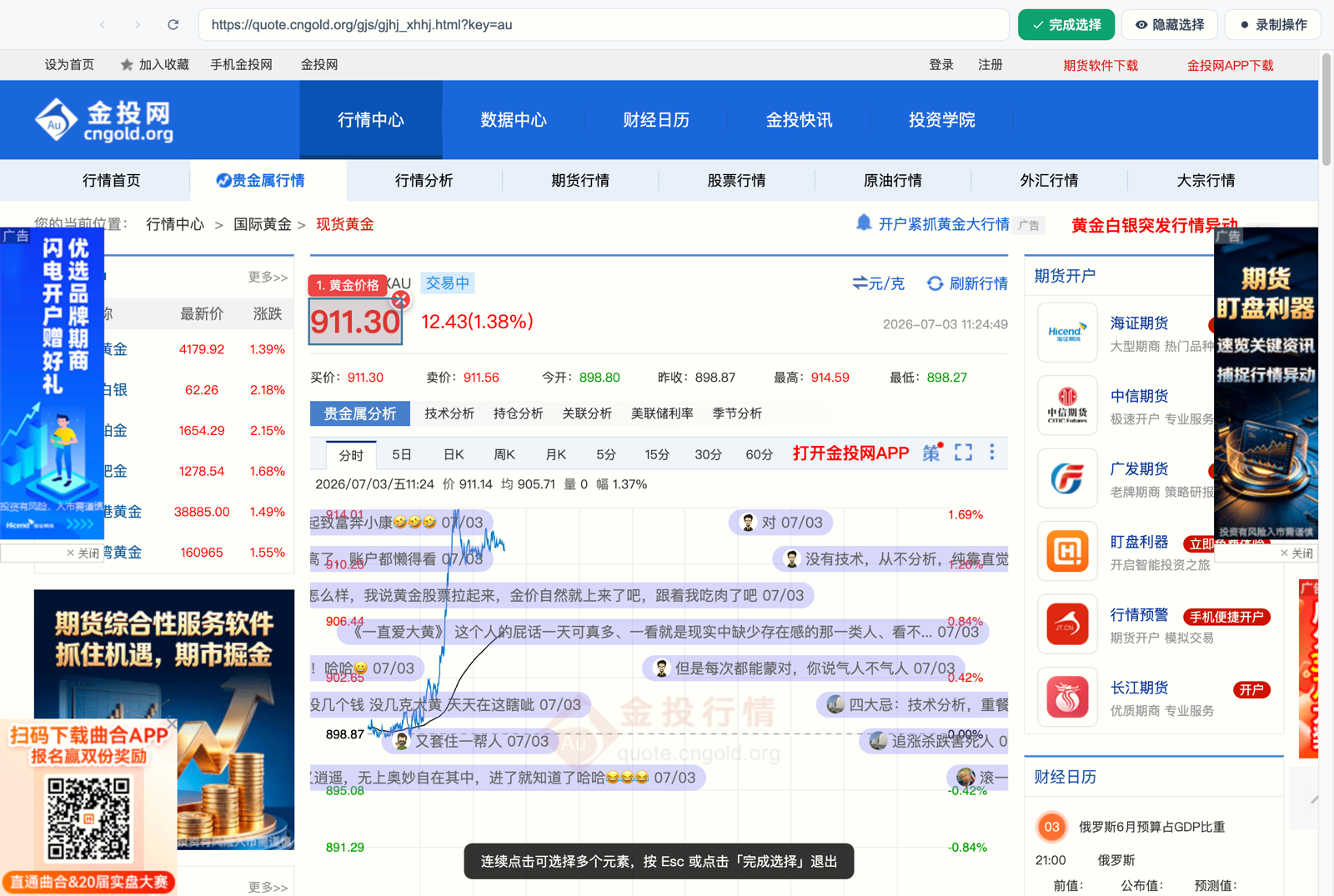Select 外汇行情 sub-navigation tab
The height and width of the screenshot is (896, 1334).
coord(1049,180)
